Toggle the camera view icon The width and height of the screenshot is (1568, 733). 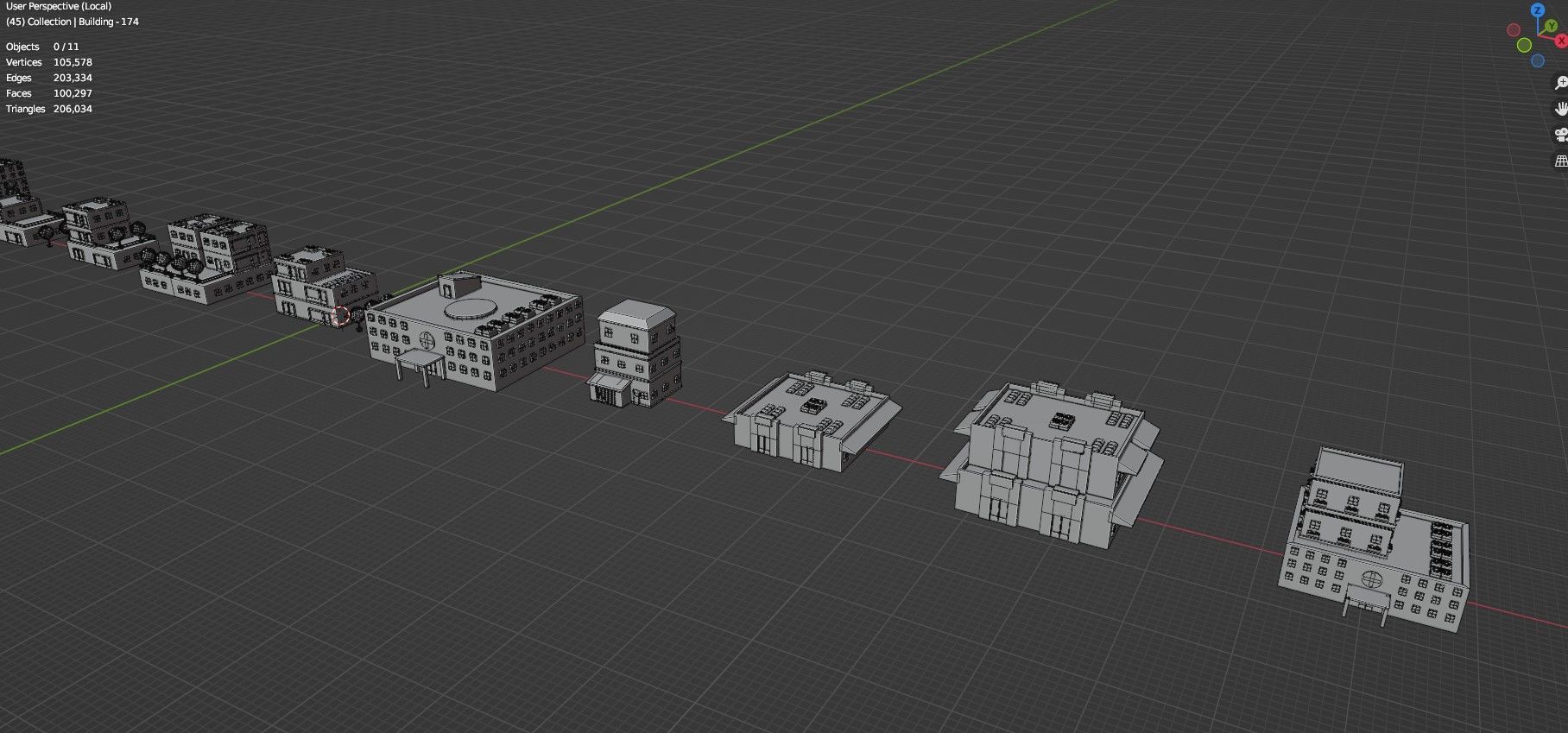[1561, 135]
